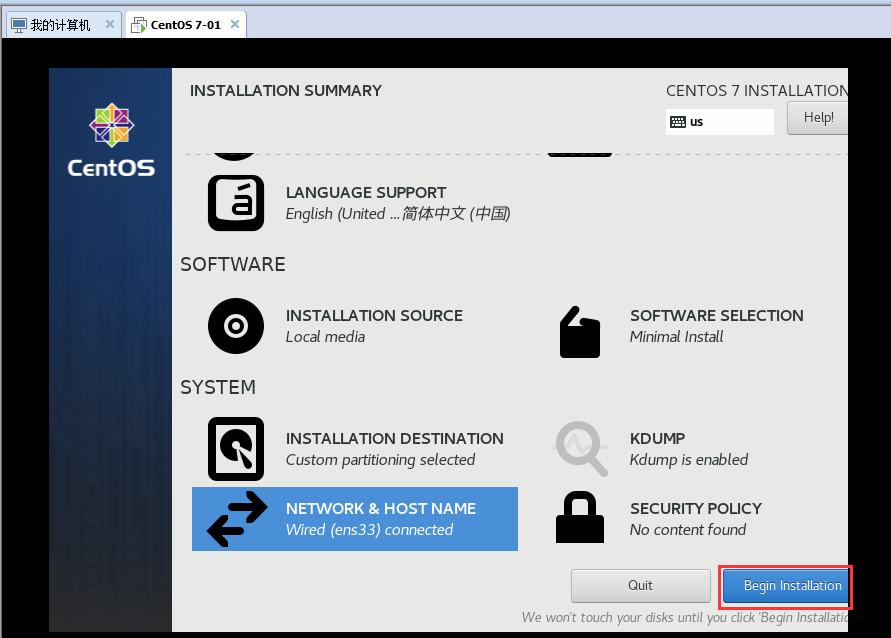Click 'Wired (ens33) connected' text
This screenshot has width=891, height=638.
pos(369,529)
